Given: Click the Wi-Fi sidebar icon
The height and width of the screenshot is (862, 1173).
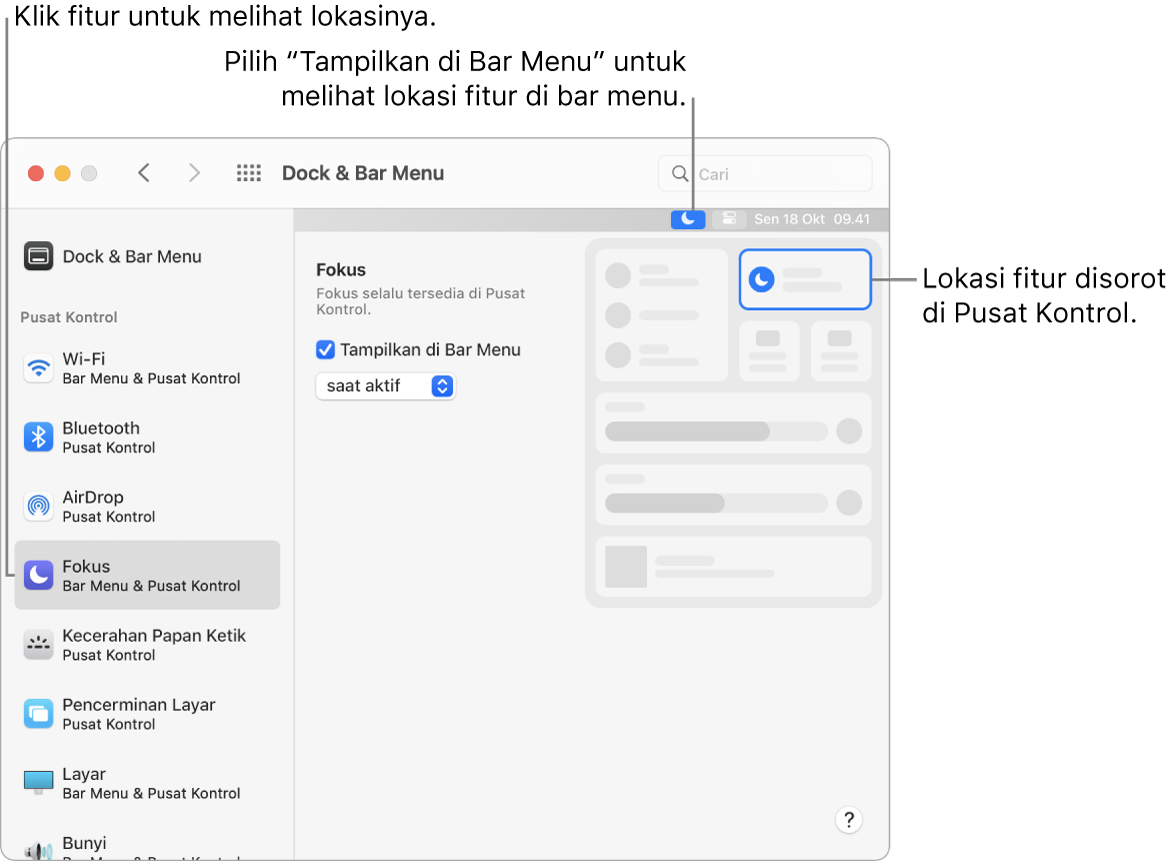Looking at the screenshot, I should [38, 368].
